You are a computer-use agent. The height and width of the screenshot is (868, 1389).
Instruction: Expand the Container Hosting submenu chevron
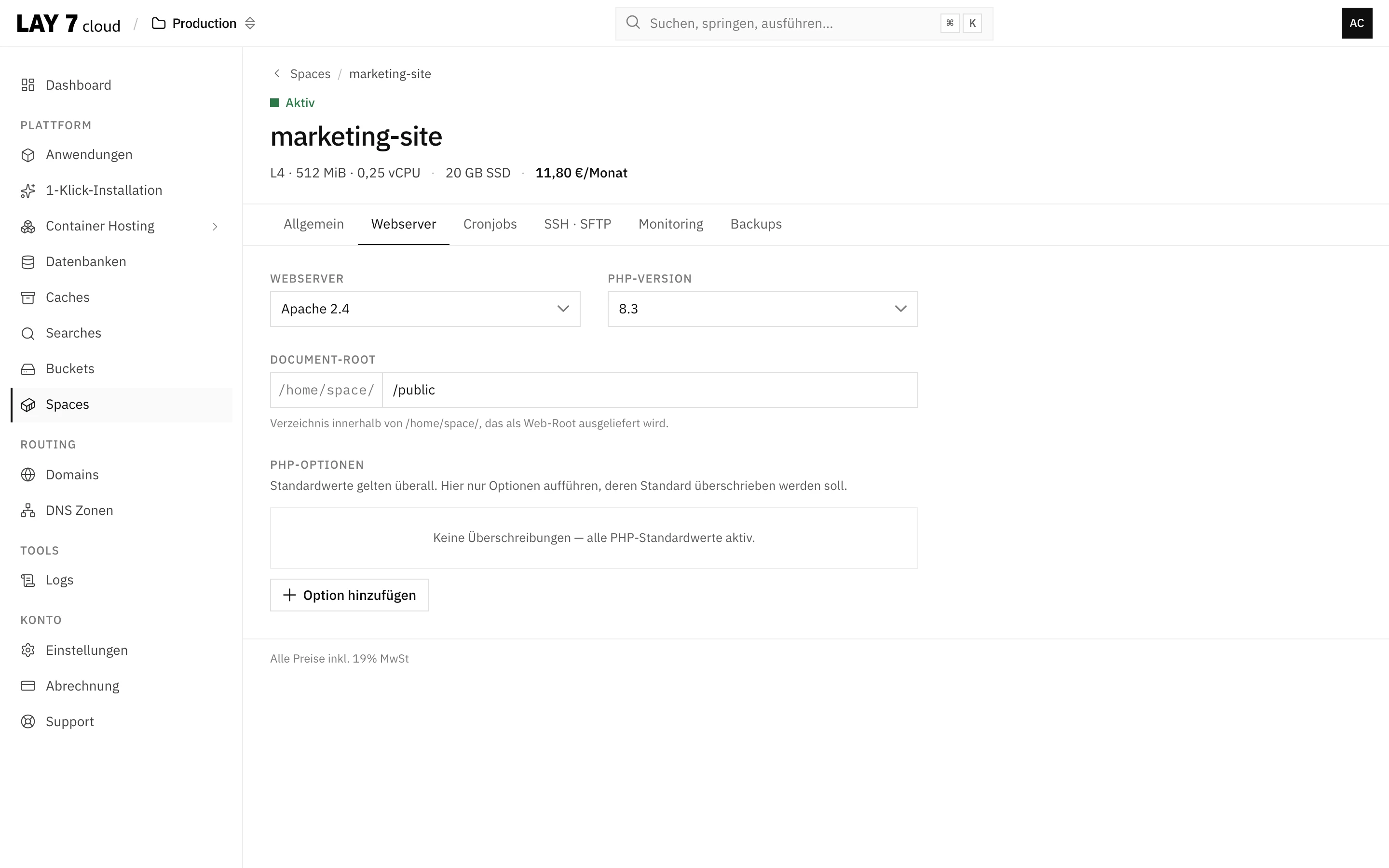(x=215, y=227)
